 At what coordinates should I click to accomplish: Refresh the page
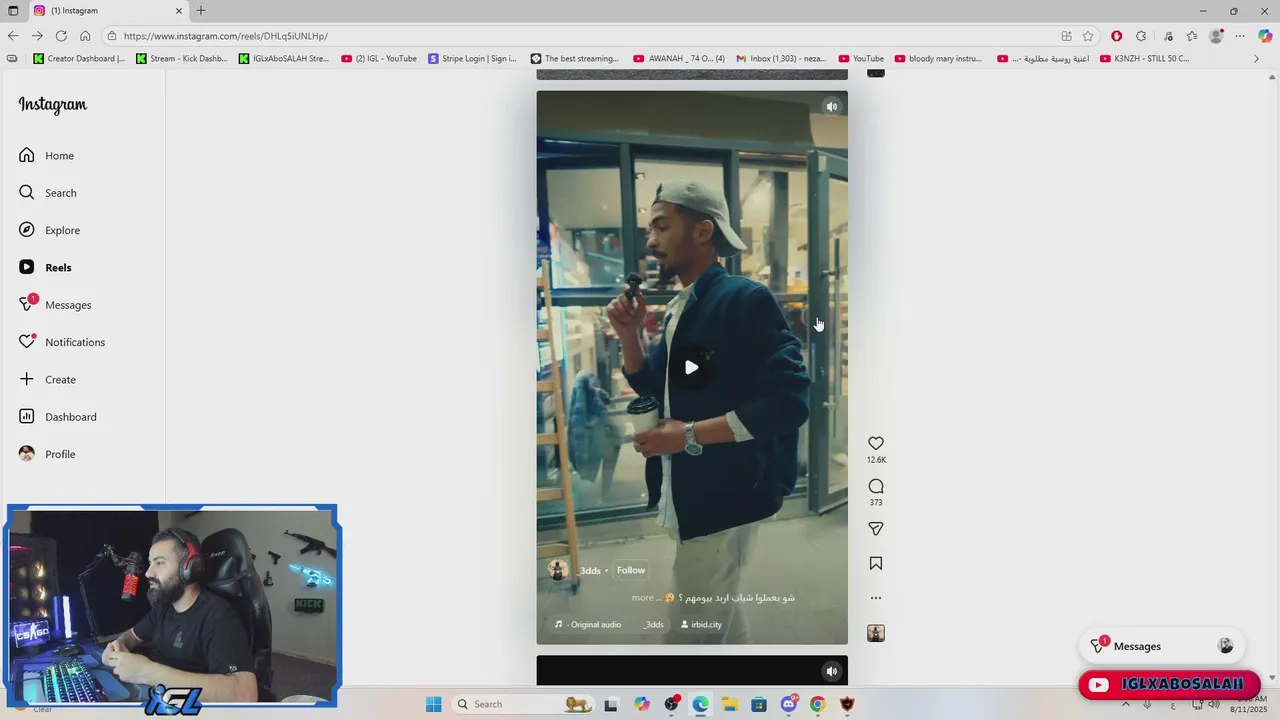61,36
